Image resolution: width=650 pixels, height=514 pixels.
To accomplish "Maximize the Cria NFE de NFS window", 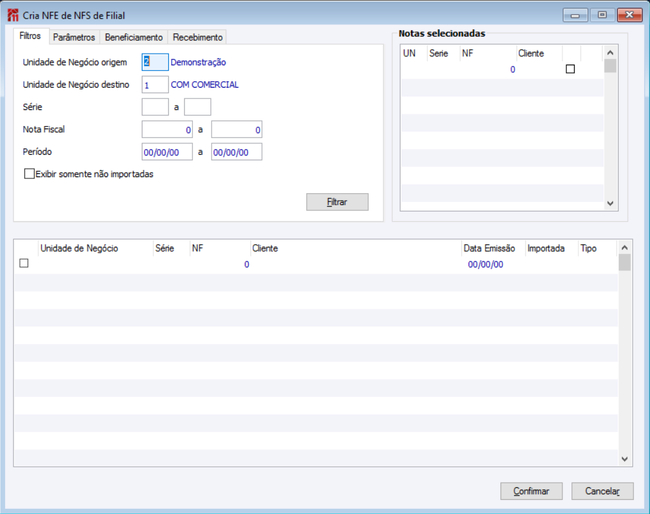I will 602,15.
